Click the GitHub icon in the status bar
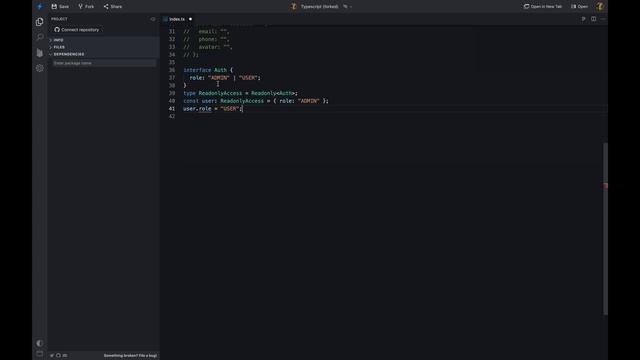The height and width of the screenshot is (360, 640). click(x=58, y=356)
